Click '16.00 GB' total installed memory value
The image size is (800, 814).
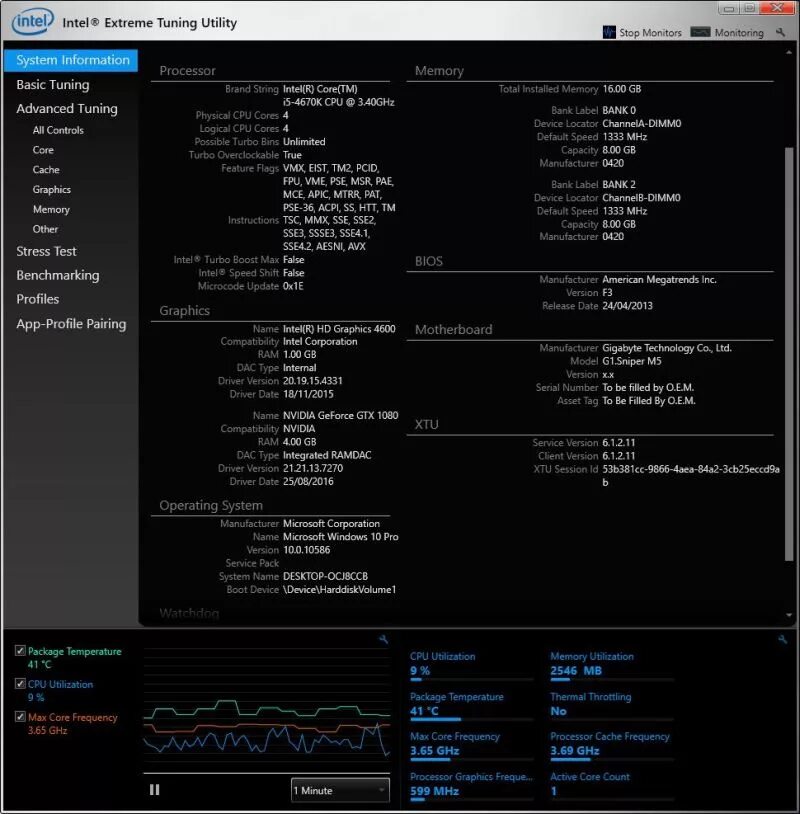pyautogui.click(x=621, y=89)
